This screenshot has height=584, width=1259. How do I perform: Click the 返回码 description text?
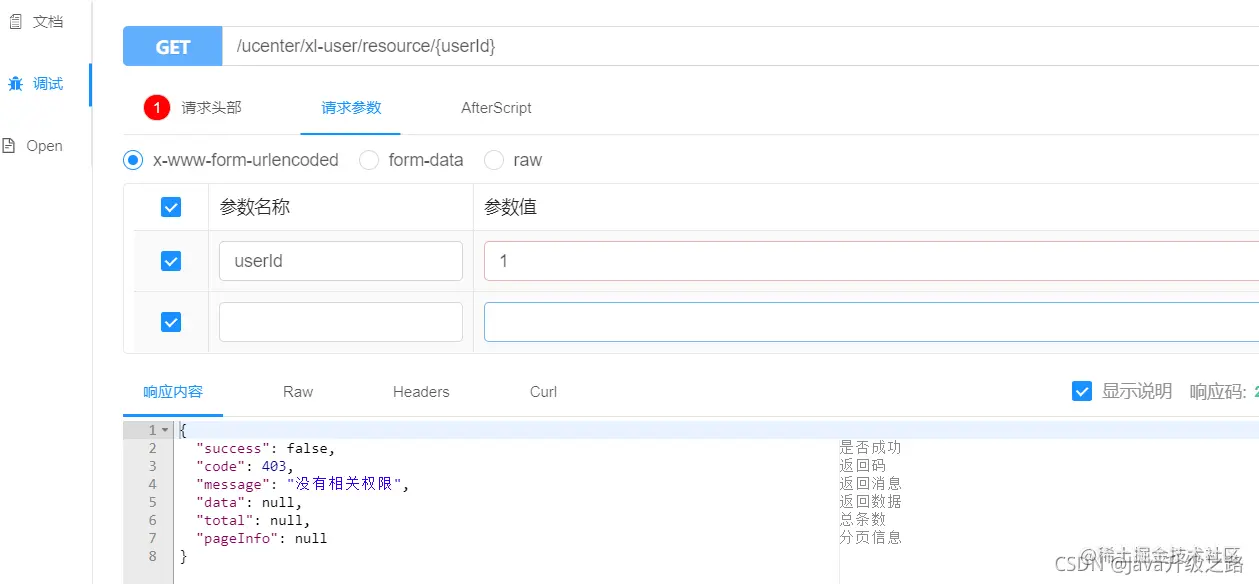863,465
